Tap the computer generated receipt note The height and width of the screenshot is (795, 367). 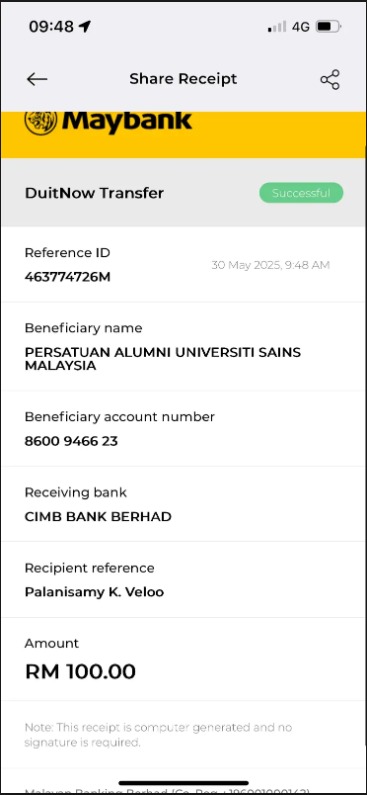click(158, 735)
